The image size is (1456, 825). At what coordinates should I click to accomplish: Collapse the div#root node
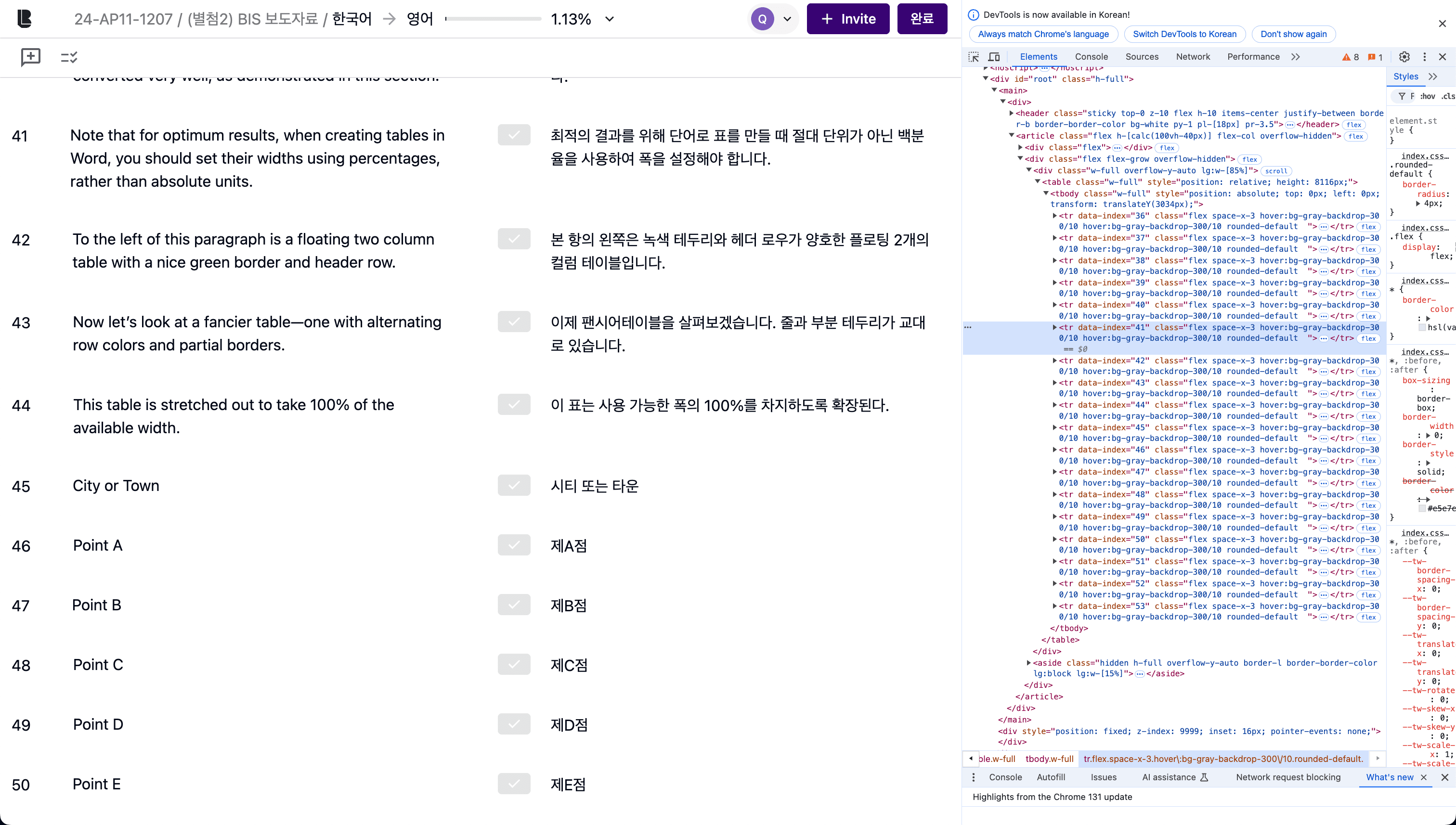click(986, 79)
